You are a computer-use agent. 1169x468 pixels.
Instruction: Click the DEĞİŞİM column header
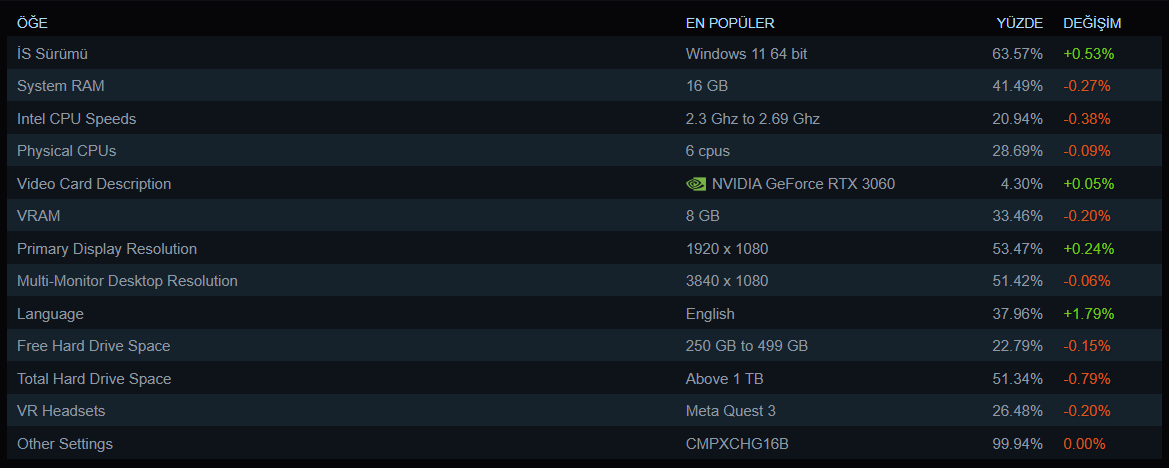[1092, 23]
